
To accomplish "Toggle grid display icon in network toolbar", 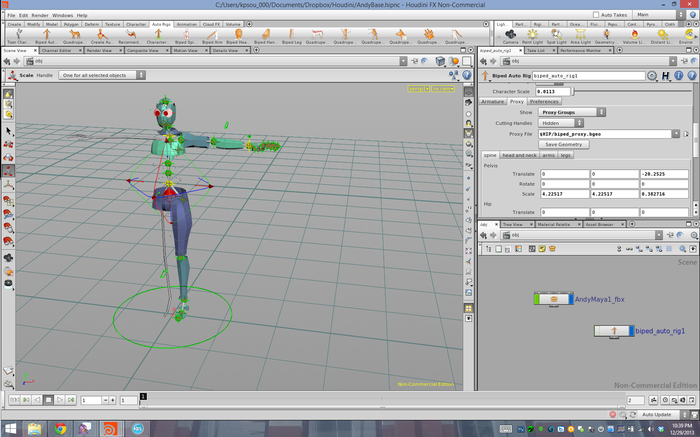I will pos(669,249).
